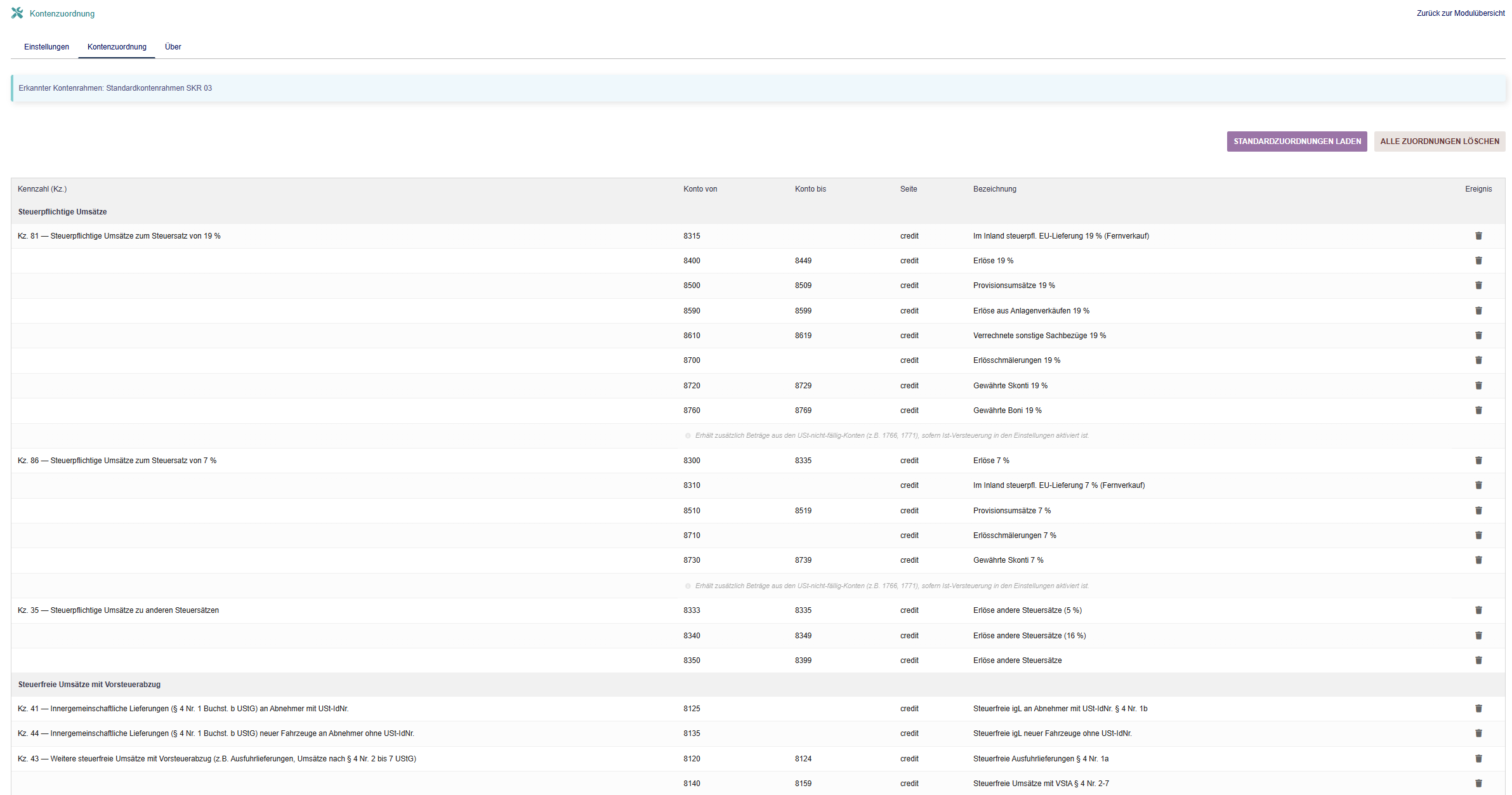Image resolution: width=1512 pixels, height=795 pixels.
Task: Open the Über tab
Action: click(173, 47)
